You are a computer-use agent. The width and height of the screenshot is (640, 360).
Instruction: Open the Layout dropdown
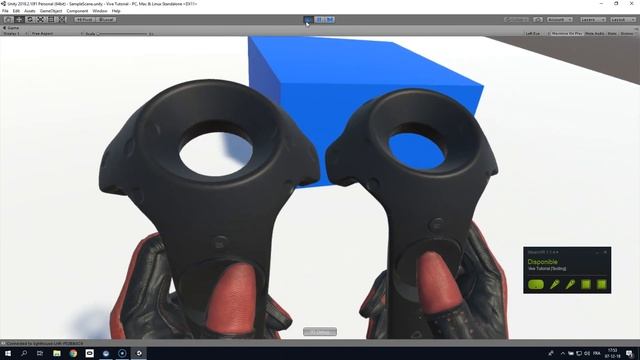pyautogui.click(x=623, y=20)
